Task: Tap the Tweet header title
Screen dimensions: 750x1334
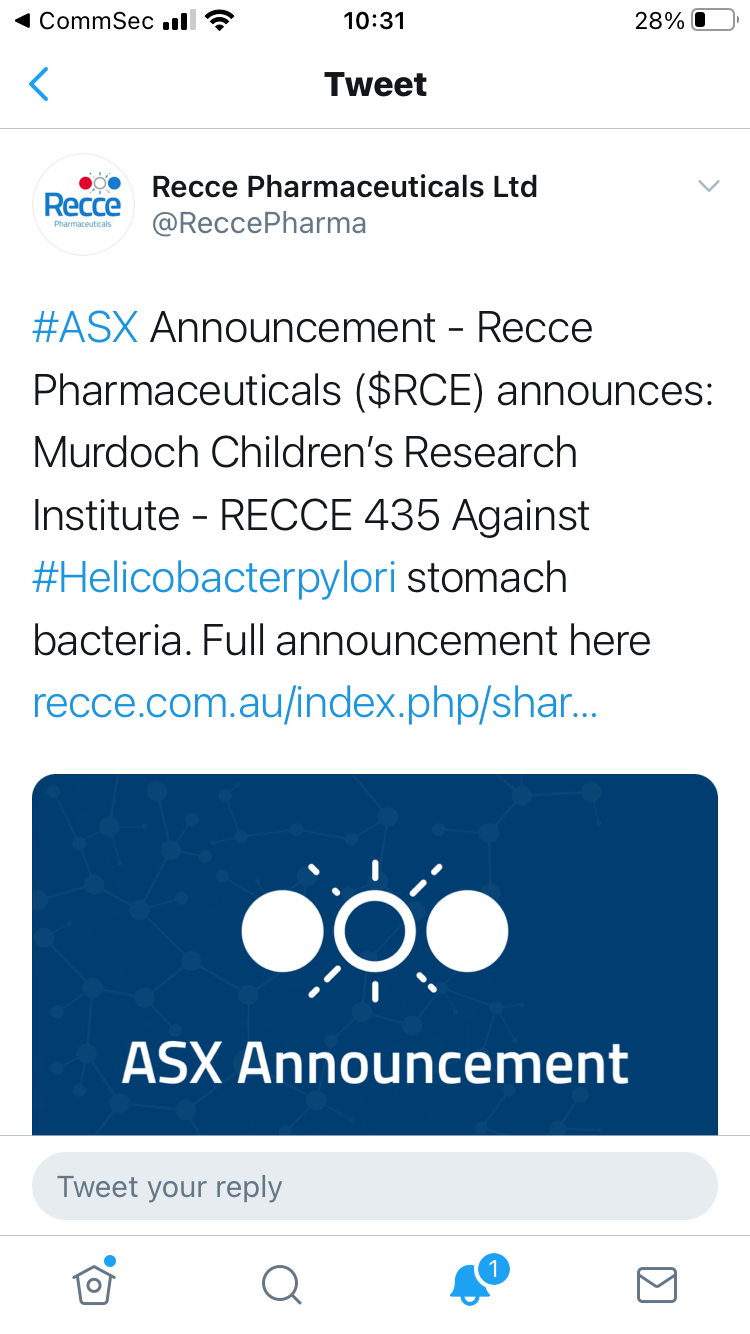Action: click(x=376, y=84)
